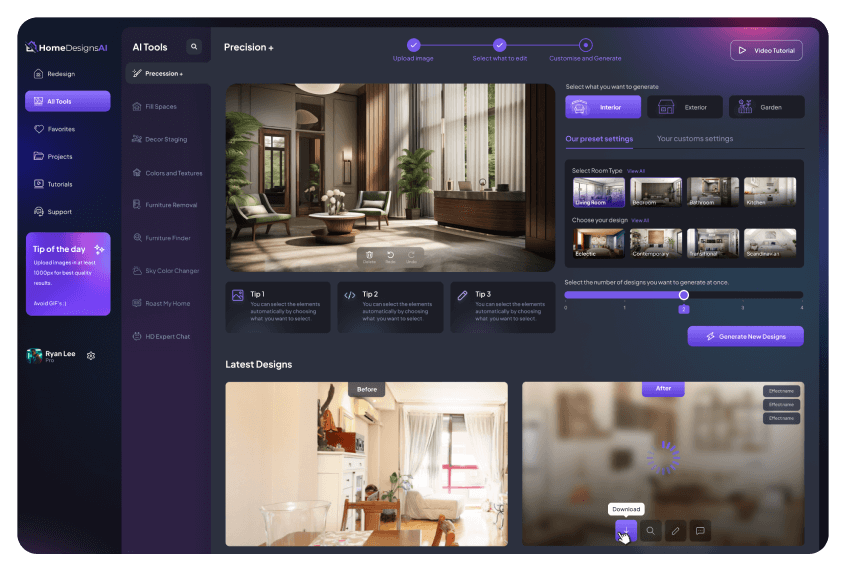This screenshot has width=846, height=571.
Task: Click the Generate New Designs button
Action: click(x=745, y=337)
